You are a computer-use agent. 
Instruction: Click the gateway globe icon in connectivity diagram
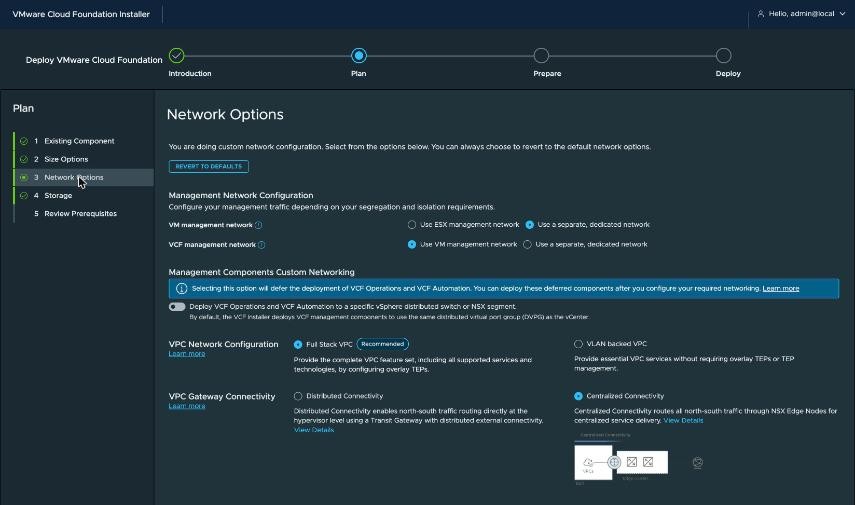[614, 462]
